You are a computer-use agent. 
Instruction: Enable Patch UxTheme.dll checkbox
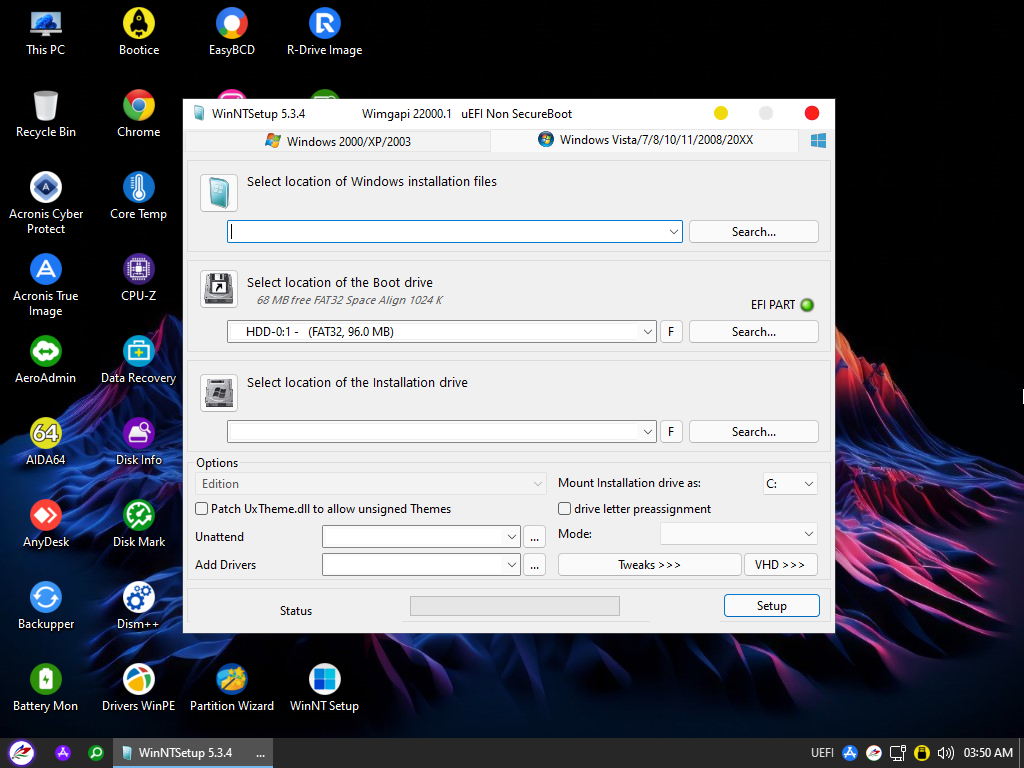202,509
